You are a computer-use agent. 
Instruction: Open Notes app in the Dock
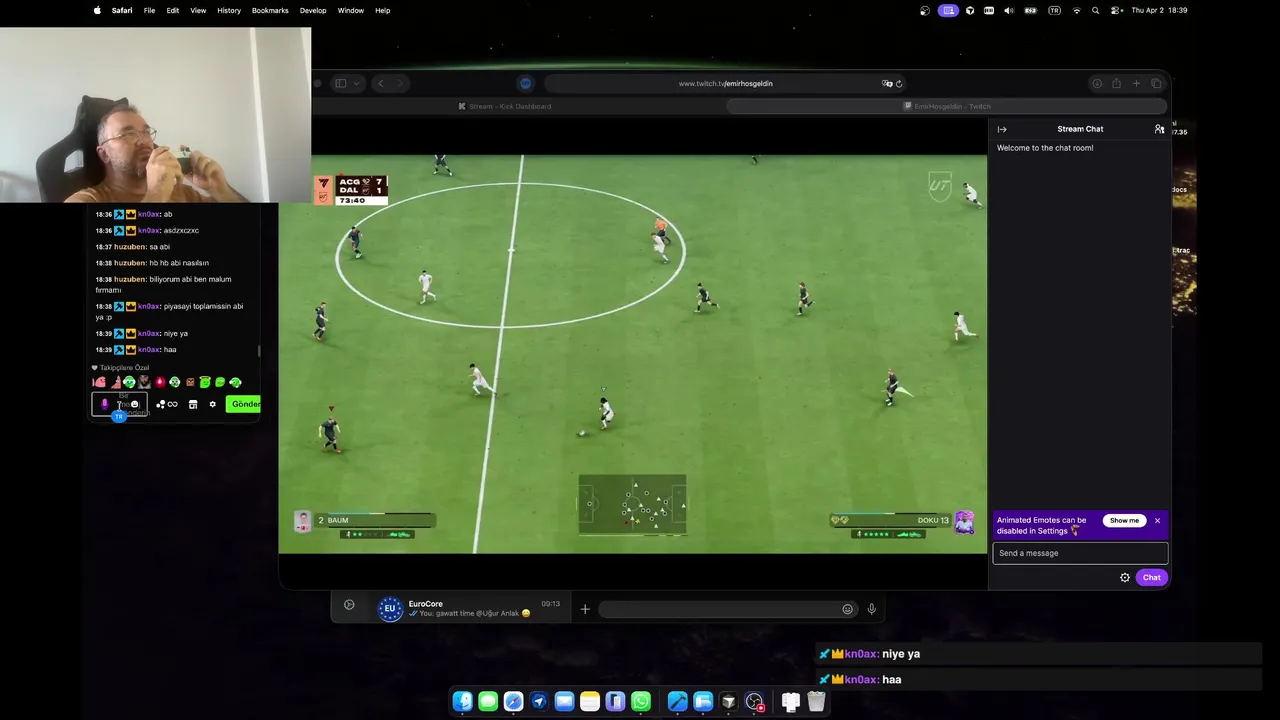590,701
